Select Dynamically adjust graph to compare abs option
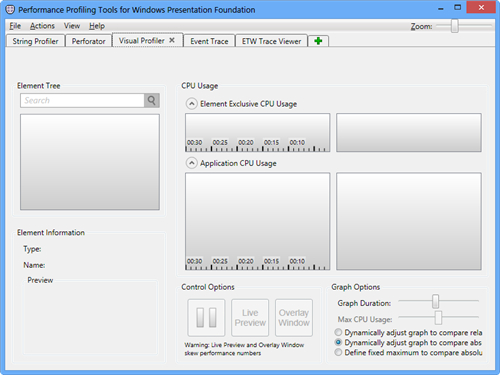The height and width of the screenshot is (375, 500). coord(338,342)
